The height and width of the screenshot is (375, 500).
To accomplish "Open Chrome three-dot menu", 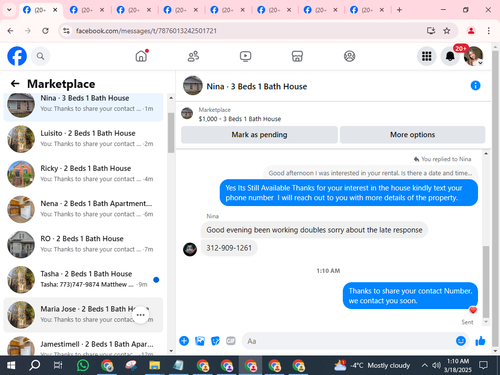I will point(489,31).
